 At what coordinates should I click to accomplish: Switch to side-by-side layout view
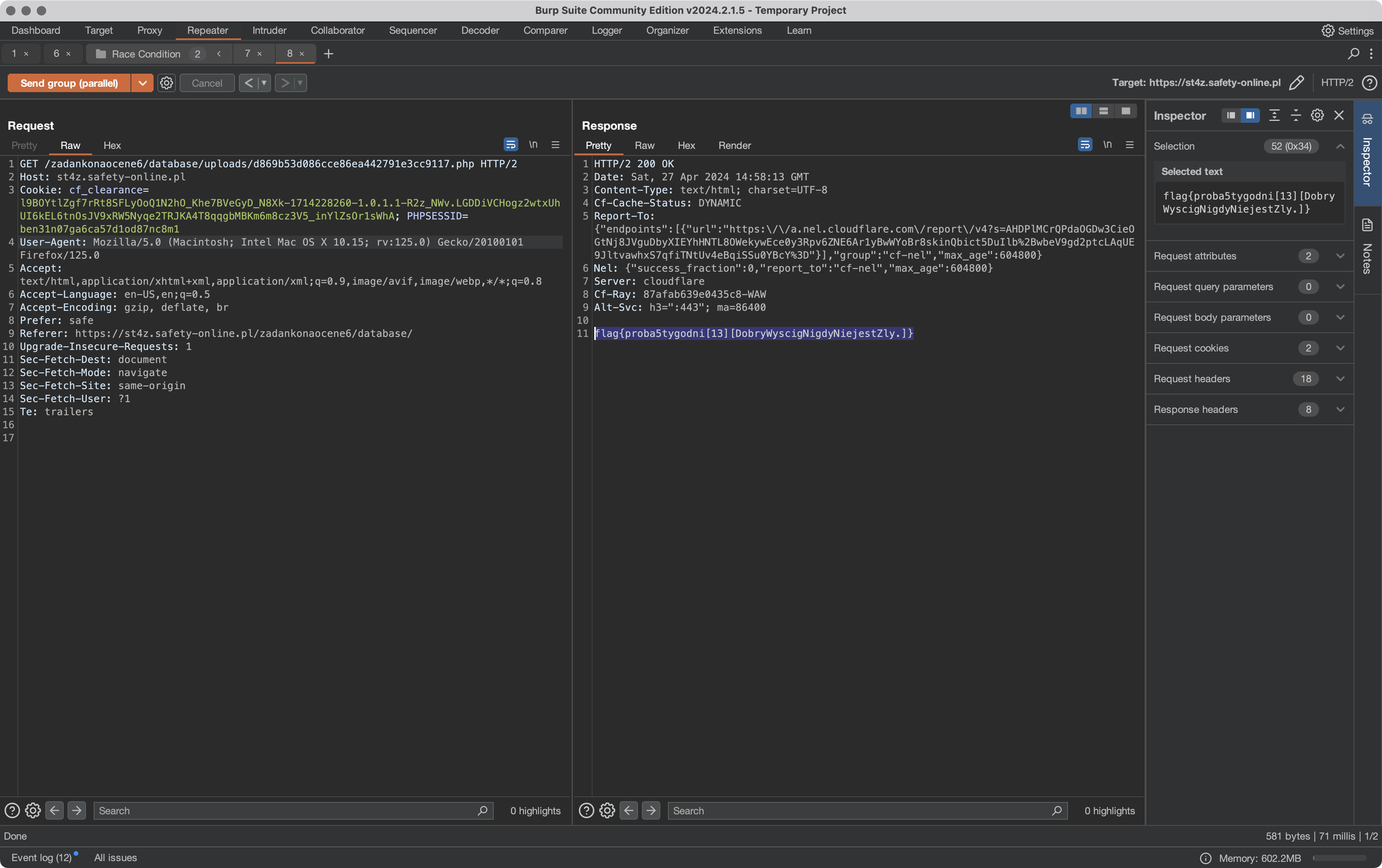pos(1081,111)
